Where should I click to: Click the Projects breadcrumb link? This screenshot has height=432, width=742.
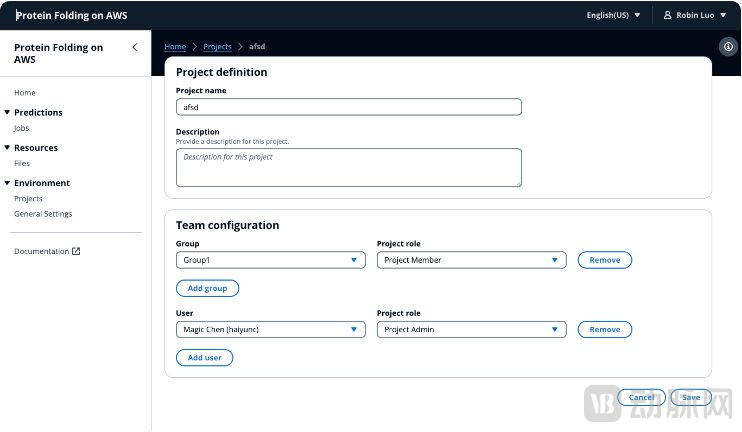217,47
